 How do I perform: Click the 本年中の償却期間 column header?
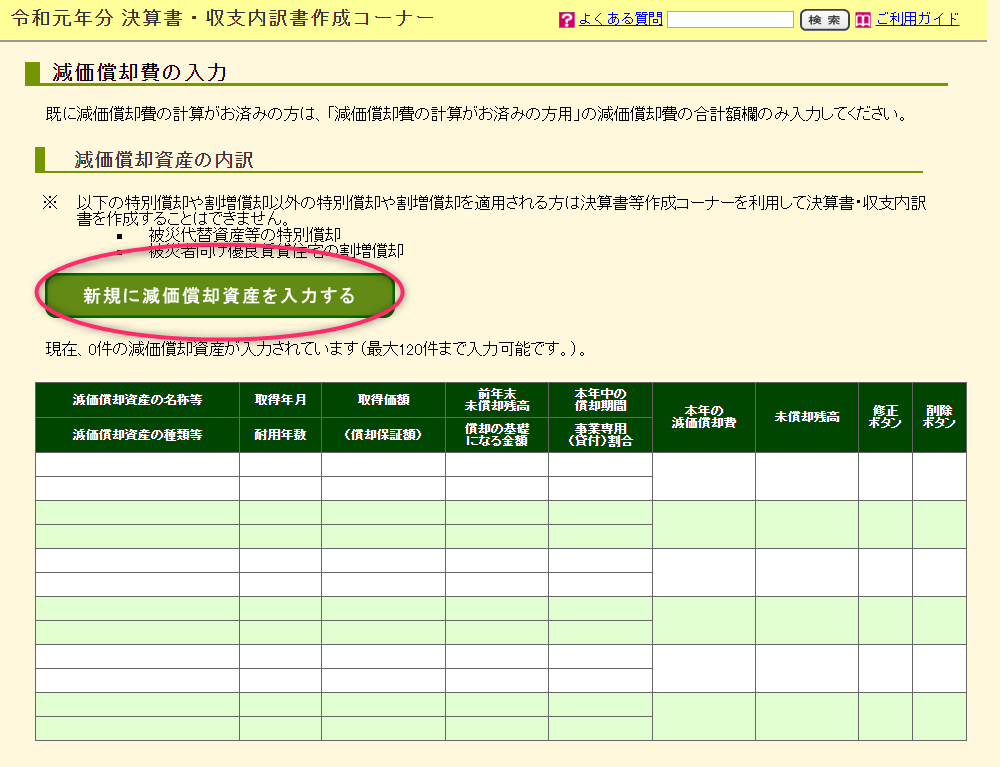coord(600,400)
